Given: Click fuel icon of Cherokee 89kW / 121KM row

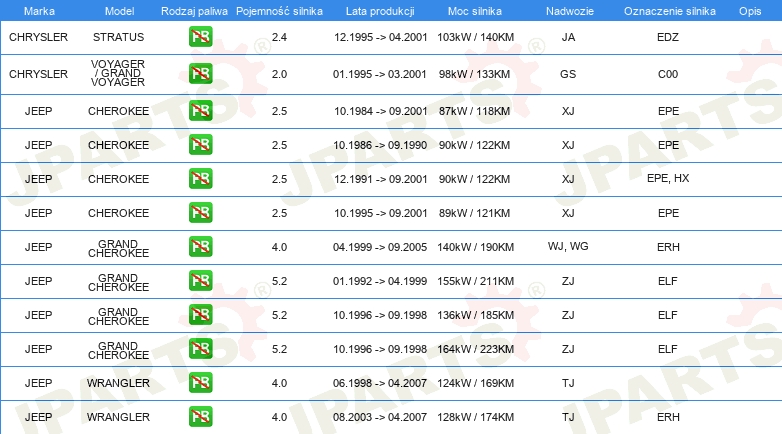Looking at the screenshot, I should pos(200,213).
